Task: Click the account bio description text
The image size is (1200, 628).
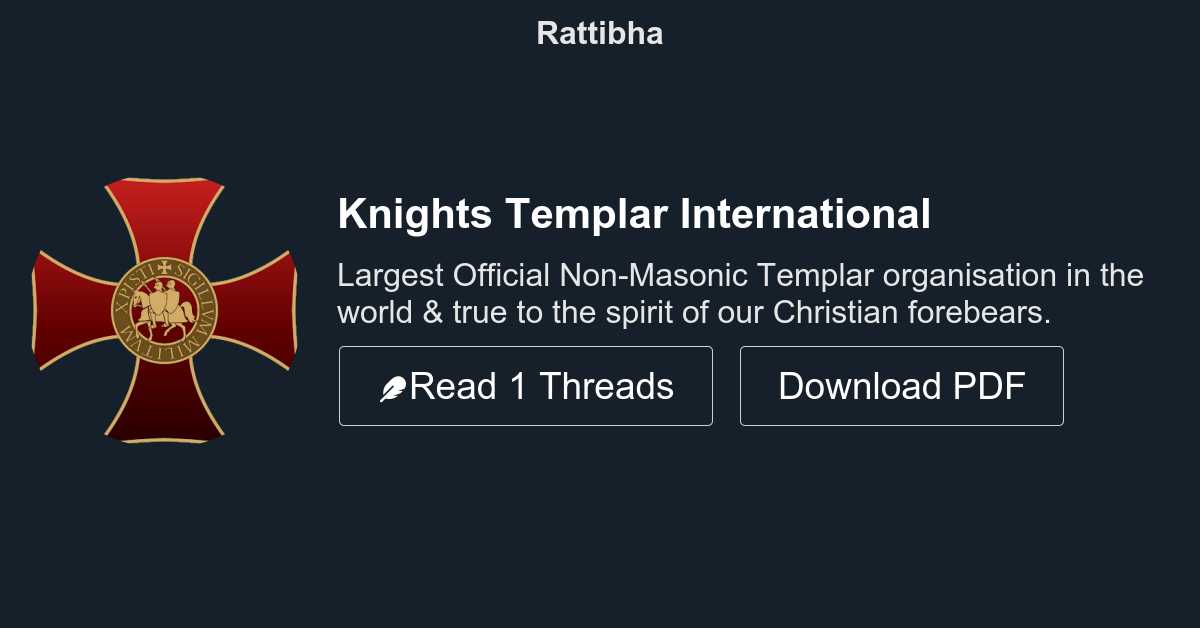Action: [740, 293]
